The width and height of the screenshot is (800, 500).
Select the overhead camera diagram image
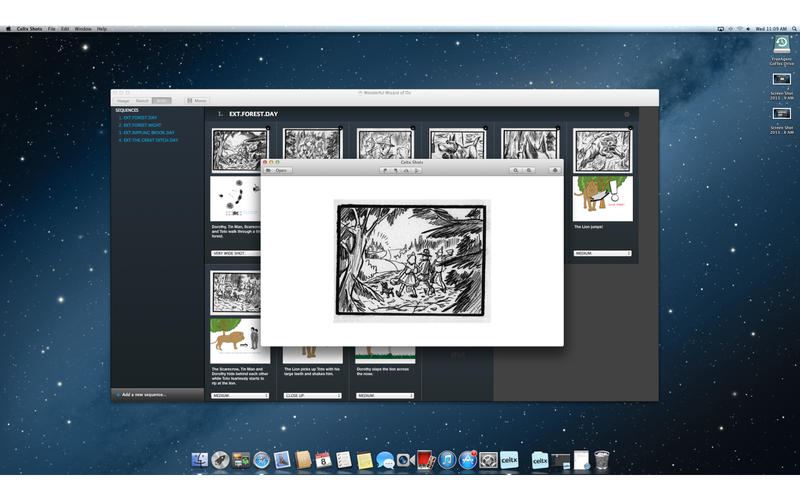tap(235, 198)
